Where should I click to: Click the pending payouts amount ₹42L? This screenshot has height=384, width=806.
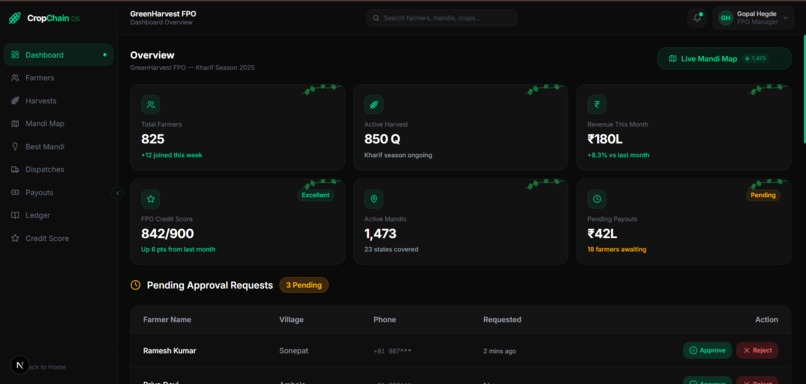click(x=602, y=234)
